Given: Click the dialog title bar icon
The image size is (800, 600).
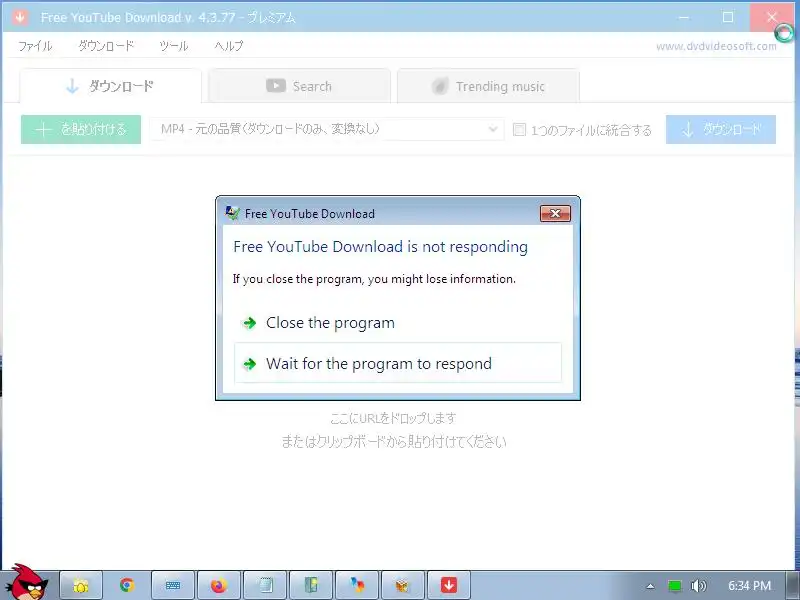Looking at the screenshot, I should point(233,213).
